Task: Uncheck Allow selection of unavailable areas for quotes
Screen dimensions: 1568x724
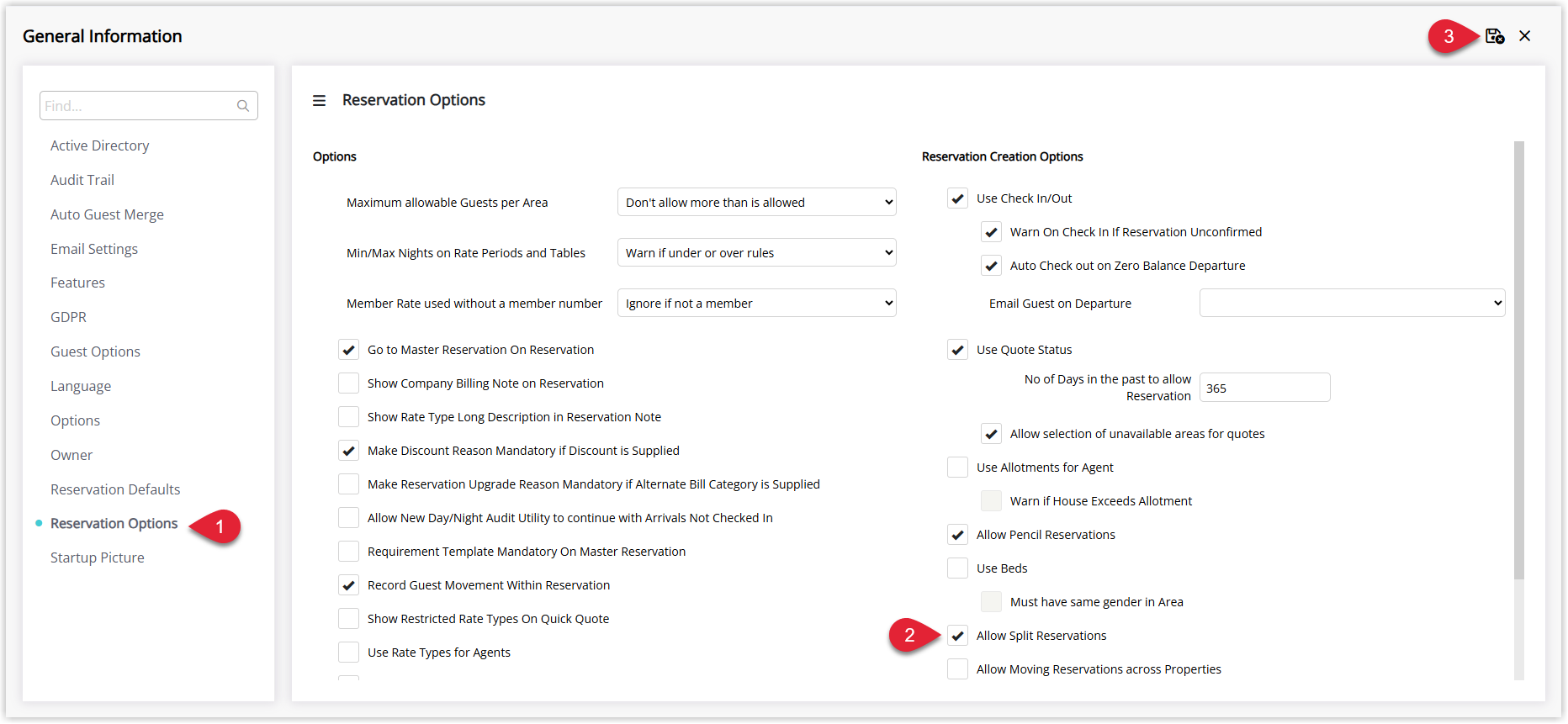Action: 992,434
